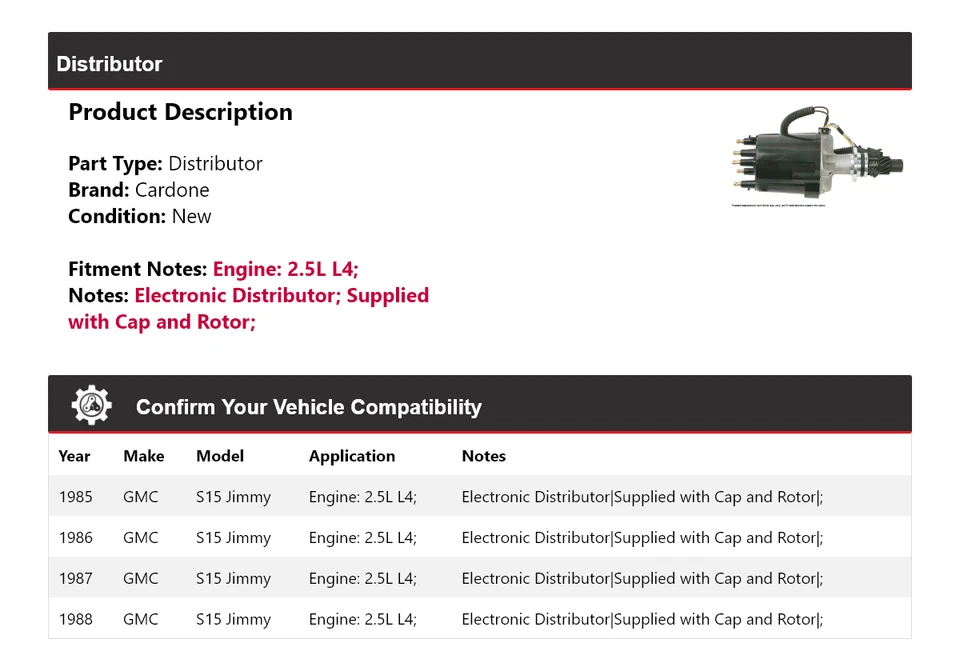Click S15 Jimmy in the 1988 row

233,620
